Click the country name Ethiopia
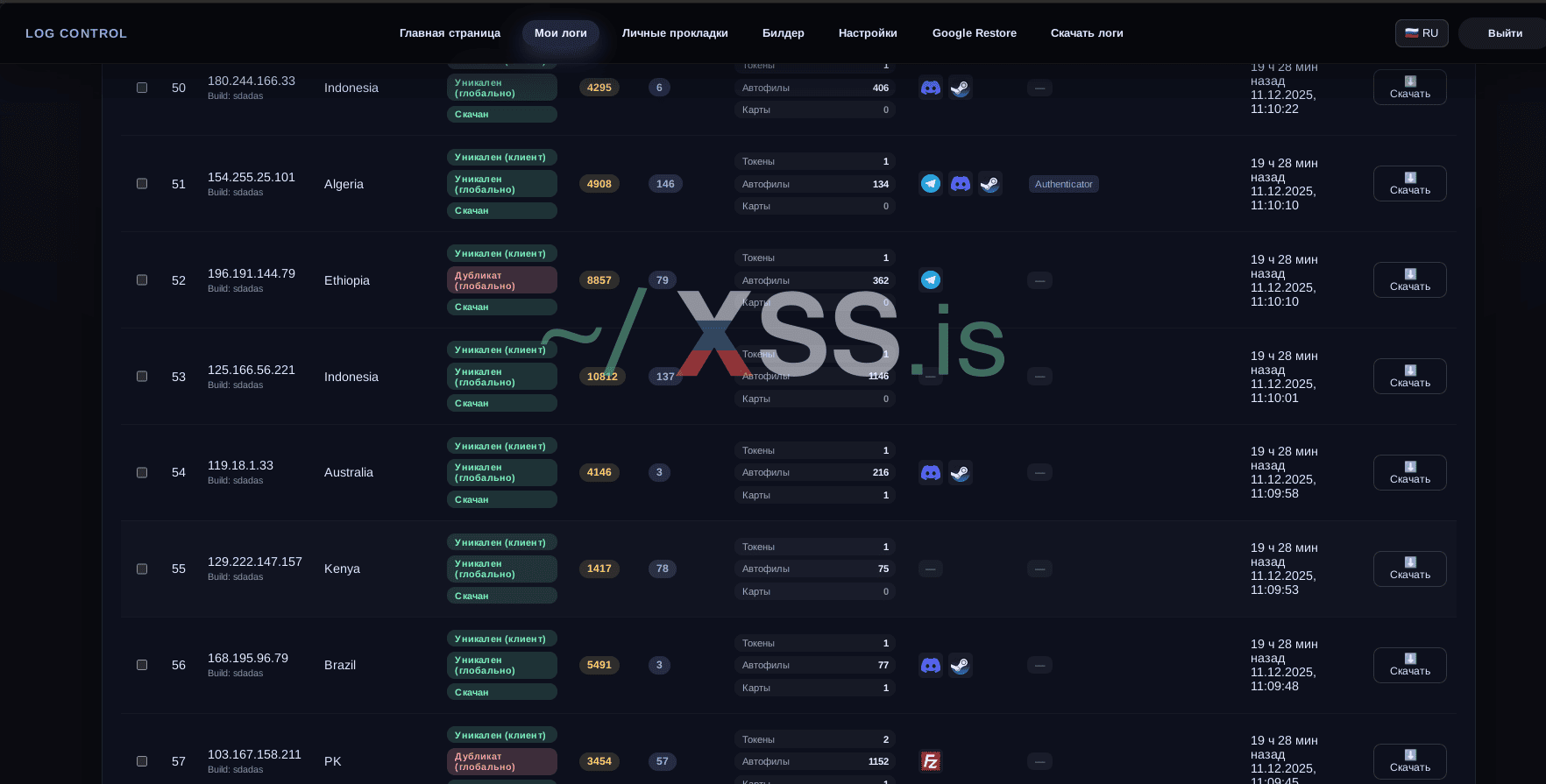 (347, 280)
